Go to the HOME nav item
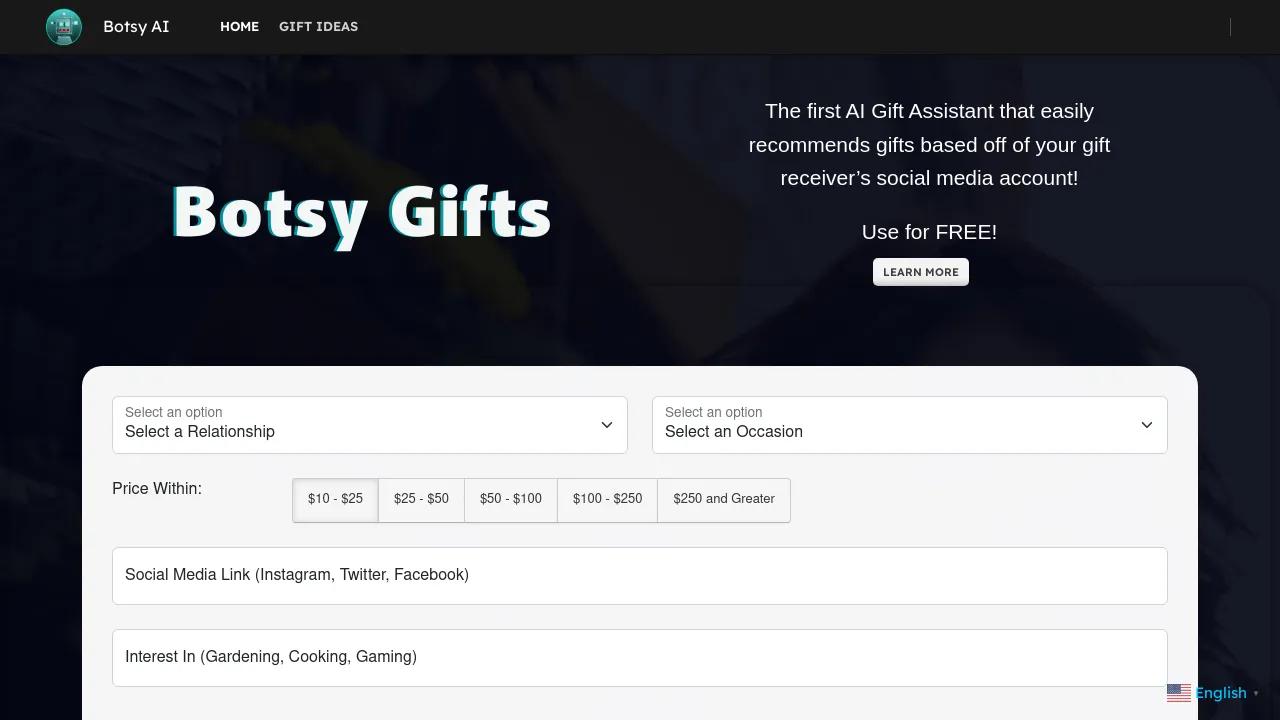Viewport: 1280px width, 720px height. (x=239, y=27)
